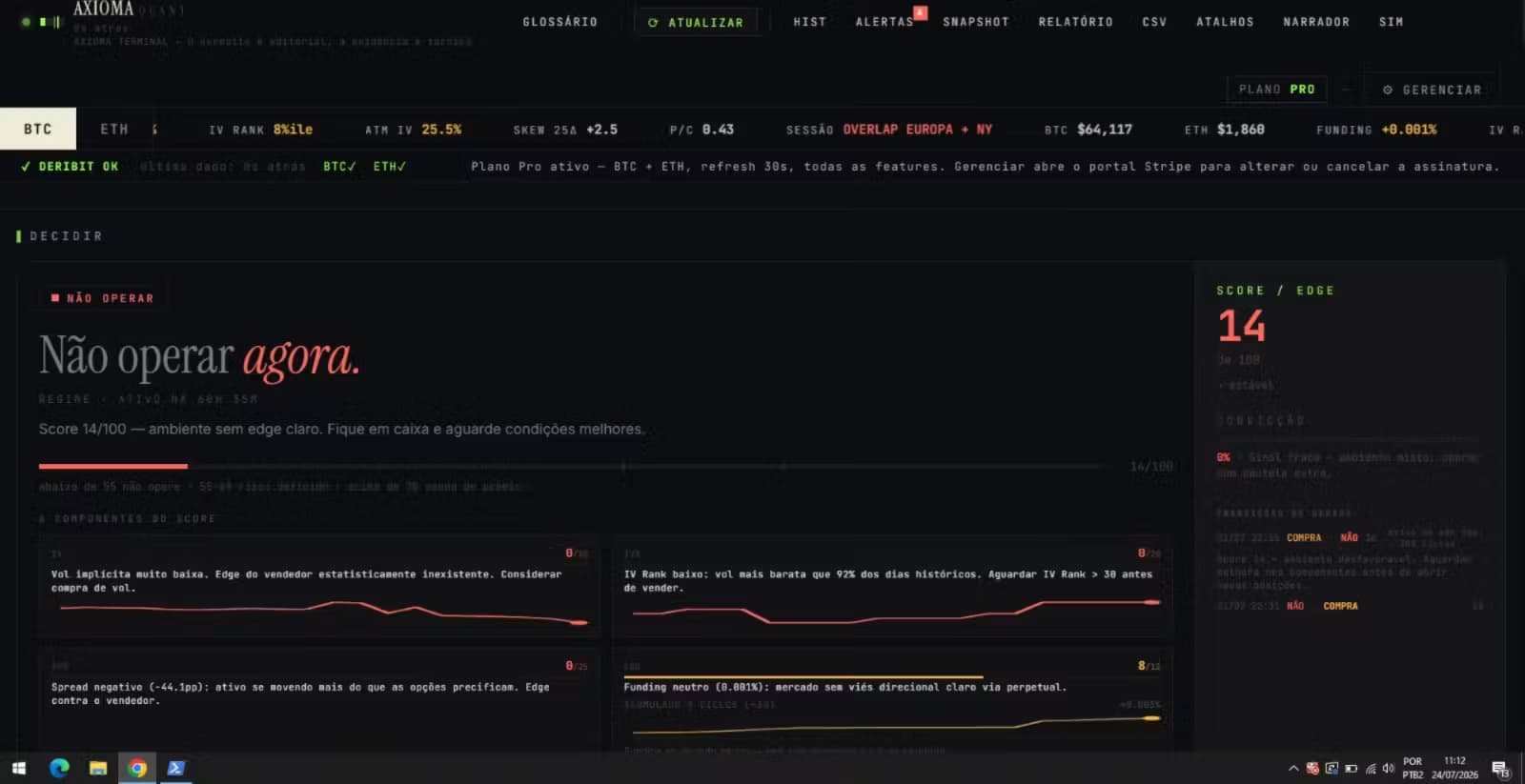Viewport: 1525px width, 784px height.
Task: Open the 'Spread negativo' component card
Action: coord(319,700)
